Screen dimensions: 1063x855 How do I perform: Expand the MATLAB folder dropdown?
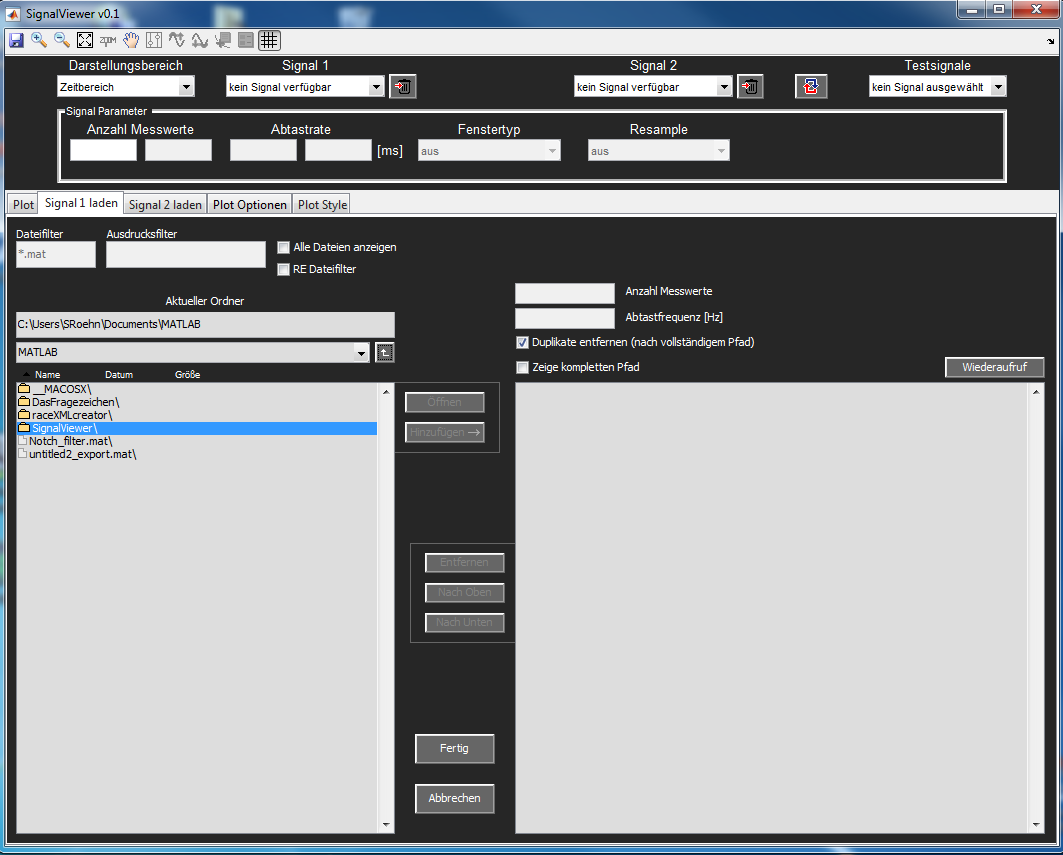pos(362,352)
